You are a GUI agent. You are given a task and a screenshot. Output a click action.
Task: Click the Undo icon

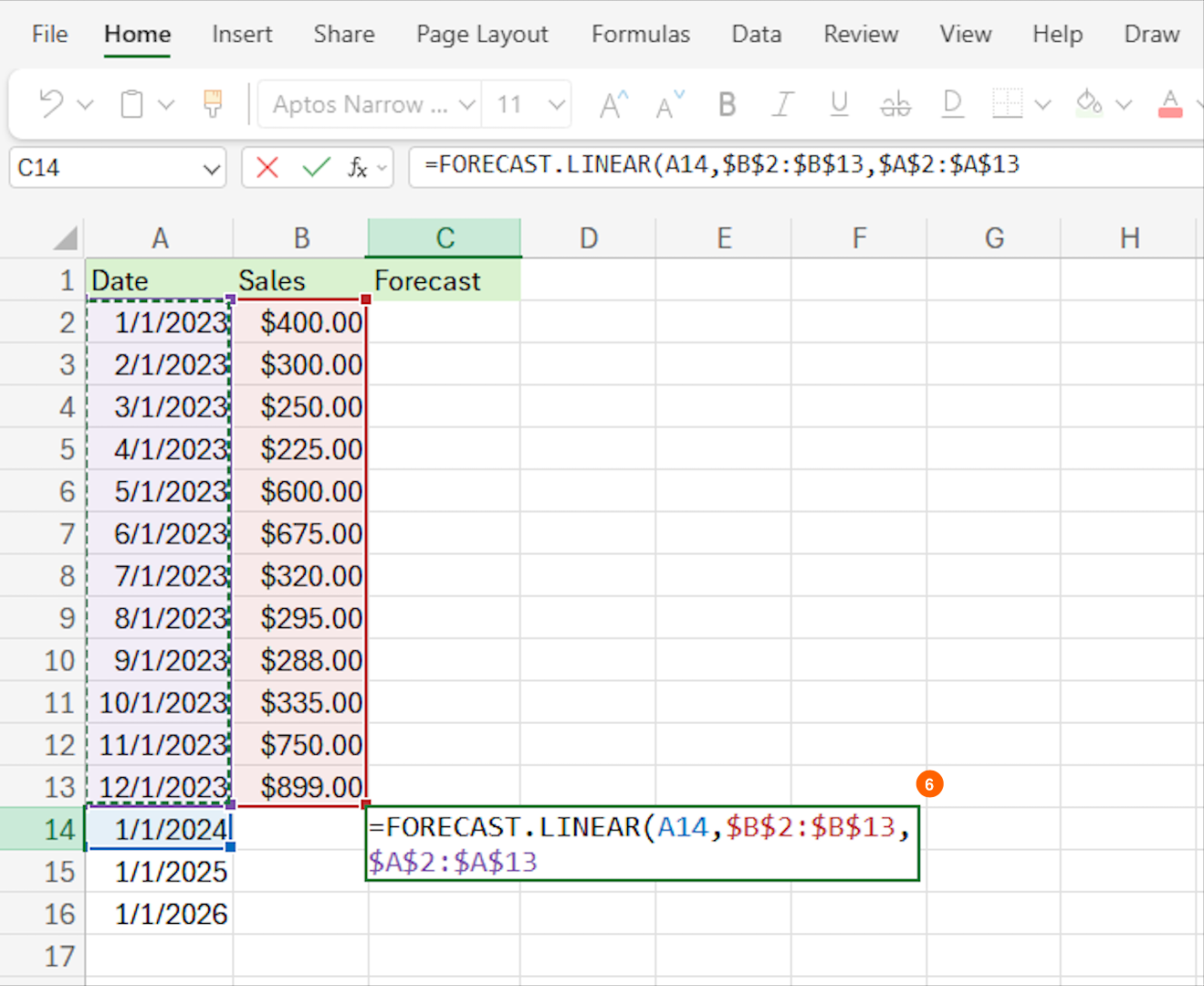pyautogui.click(x=51, y=104)
